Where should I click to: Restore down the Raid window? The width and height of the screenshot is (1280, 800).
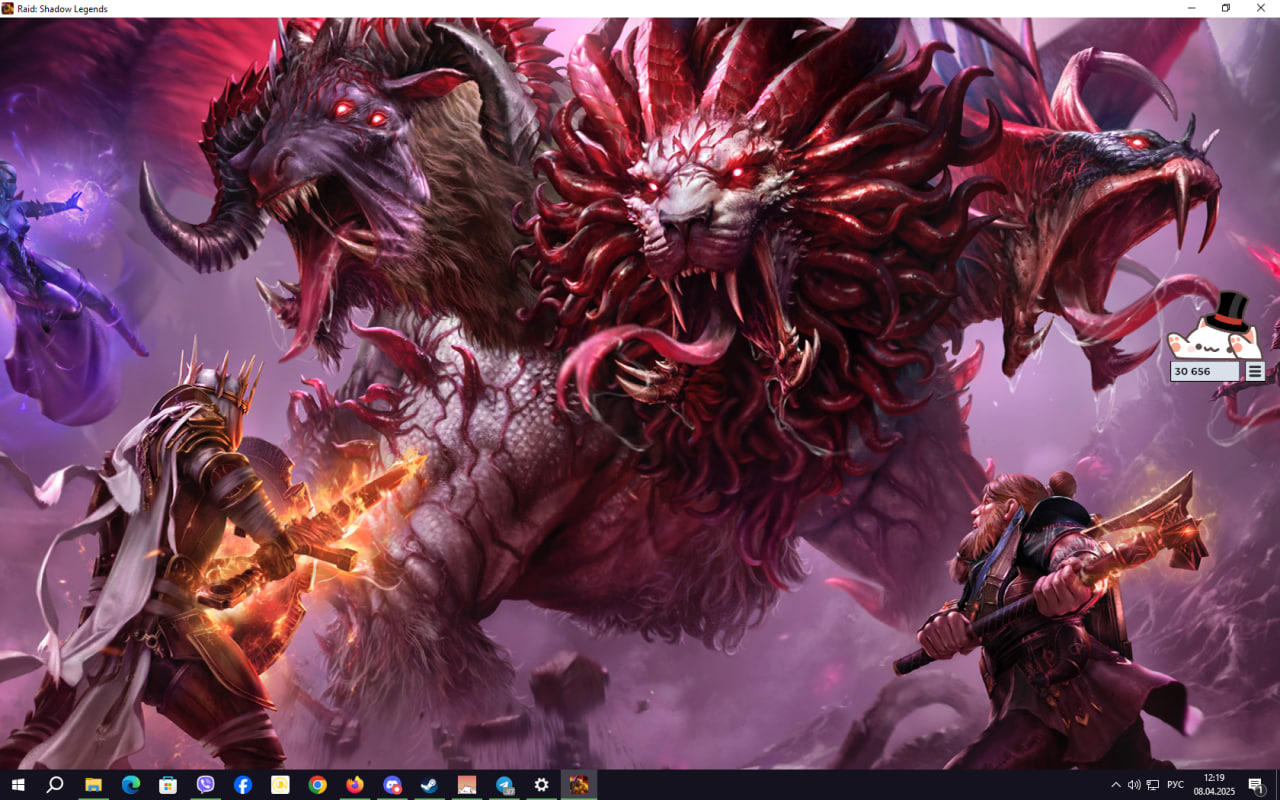tap(1226, 8)
